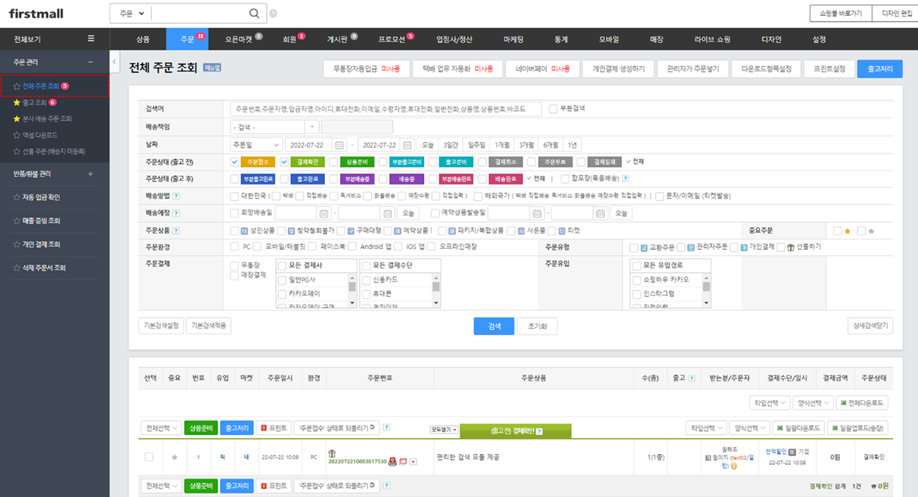Viewport: 918px width, 497px height.
Task: Check the PC order environment checkbox
Action: 234,247
